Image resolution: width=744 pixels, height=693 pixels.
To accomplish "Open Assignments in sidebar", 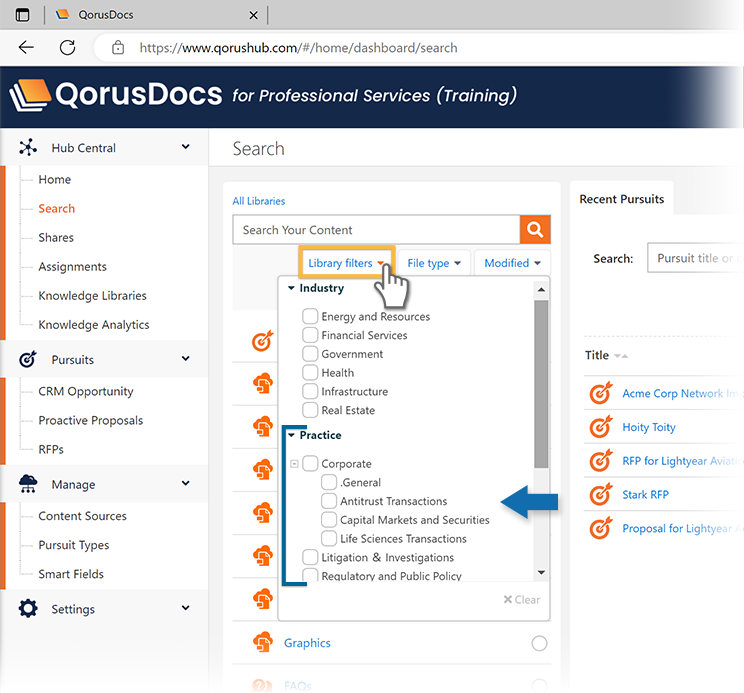I will [73, 267].
